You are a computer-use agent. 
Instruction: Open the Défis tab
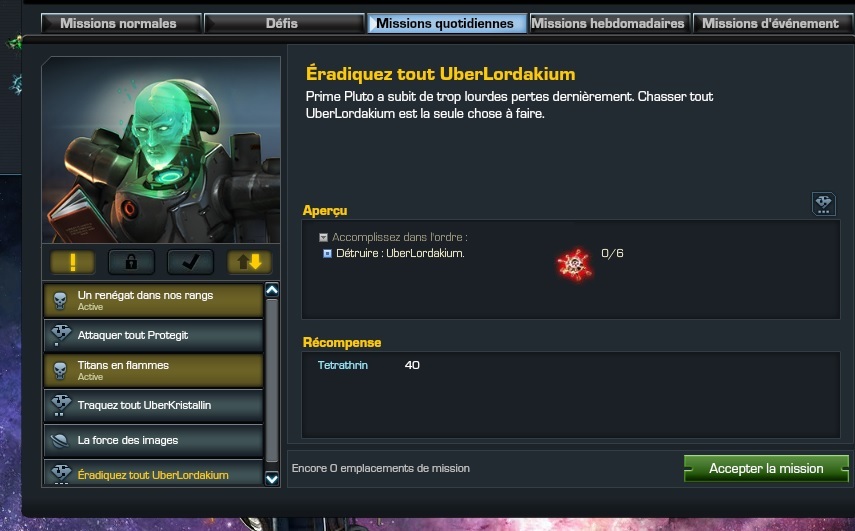tap(282, 23)
